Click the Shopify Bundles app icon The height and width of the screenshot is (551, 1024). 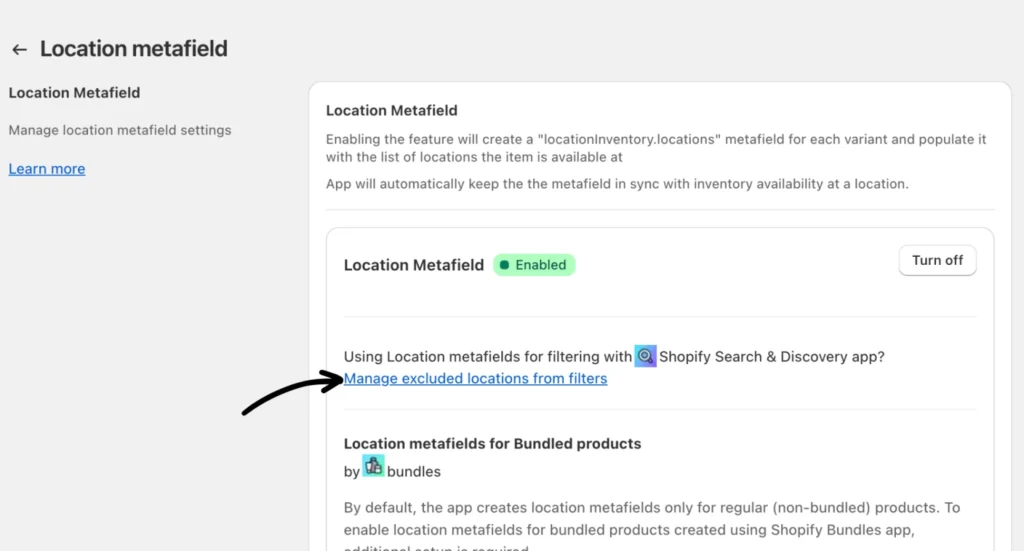(373, 465)
